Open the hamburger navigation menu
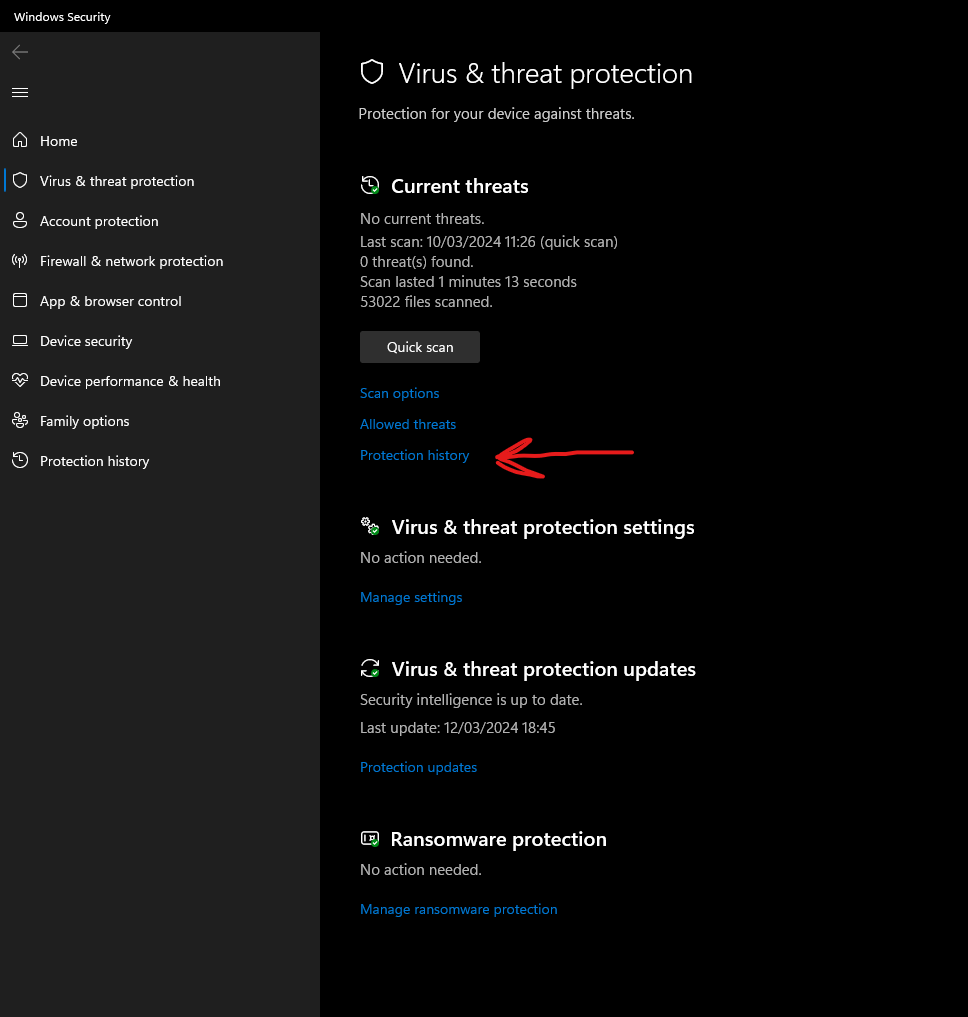This screenshot has height=1017, width=968. click(x=20, y=93)
